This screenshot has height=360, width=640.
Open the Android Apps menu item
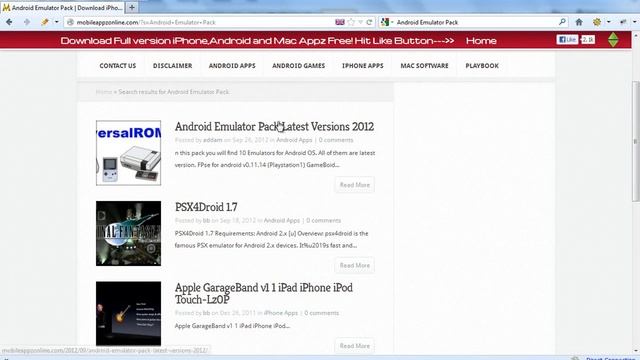click(232, 66)
